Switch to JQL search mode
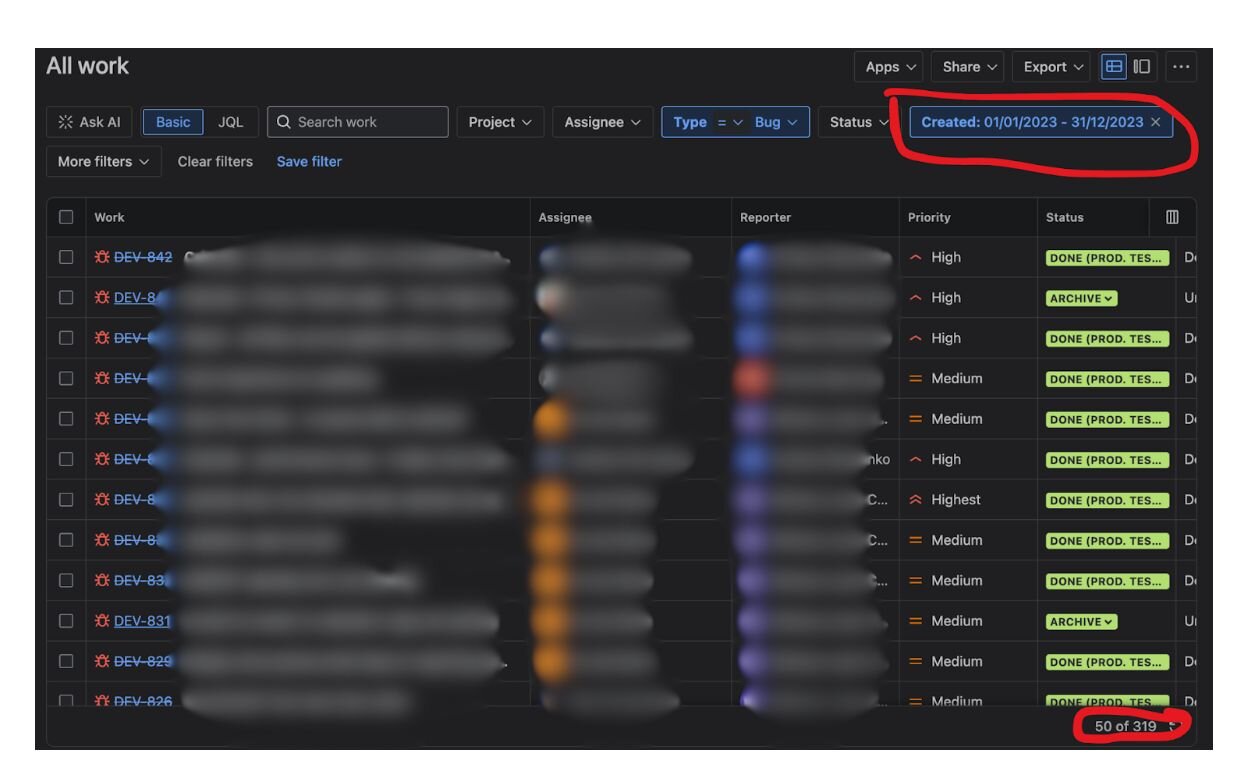1244x770 pixels. [x=230, y=122]
